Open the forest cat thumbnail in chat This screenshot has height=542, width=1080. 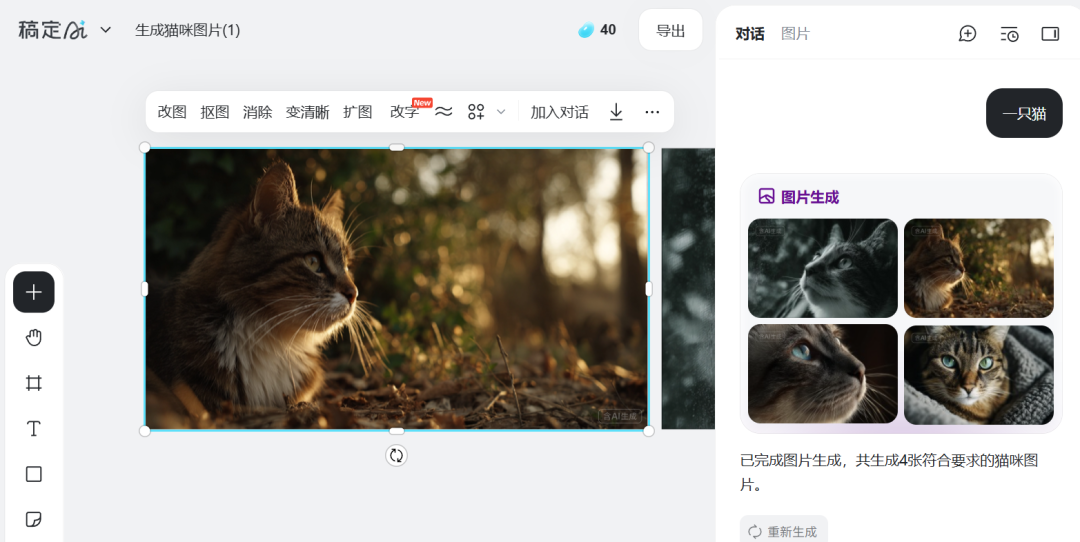[979, 268]
